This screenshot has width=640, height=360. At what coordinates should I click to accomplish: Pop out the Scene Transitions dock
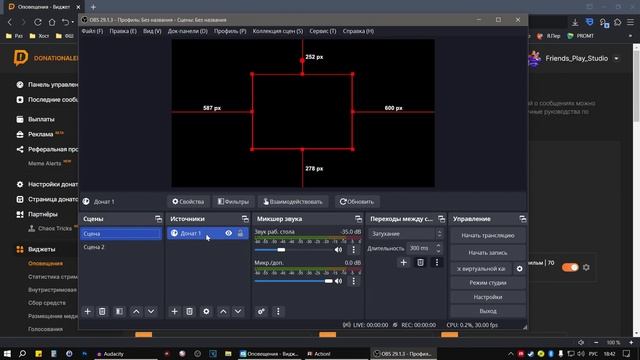[x=441, y=219]
